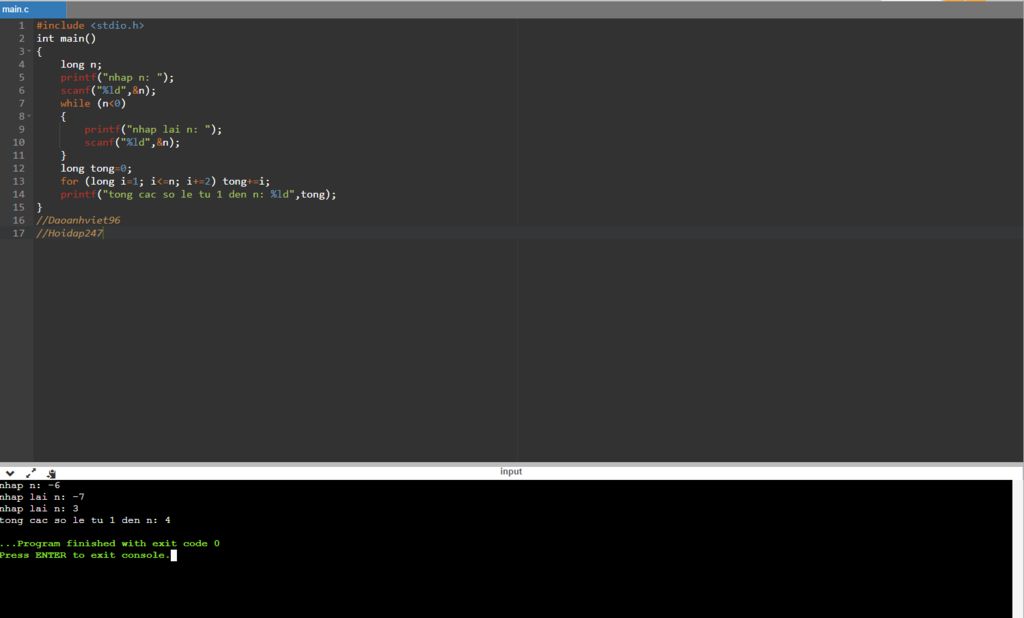
Task: Switch to the main.c file tab
Action: 33,9
